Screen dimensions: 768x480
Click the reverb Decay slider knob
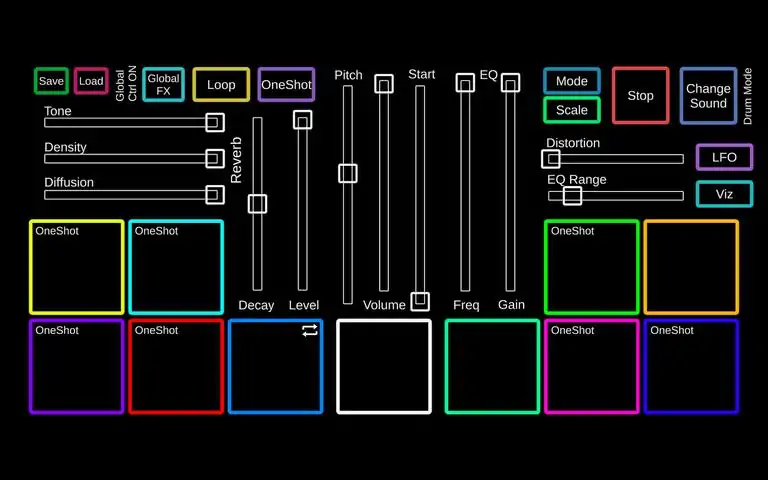pyautogui.click(x=257, y=204)
